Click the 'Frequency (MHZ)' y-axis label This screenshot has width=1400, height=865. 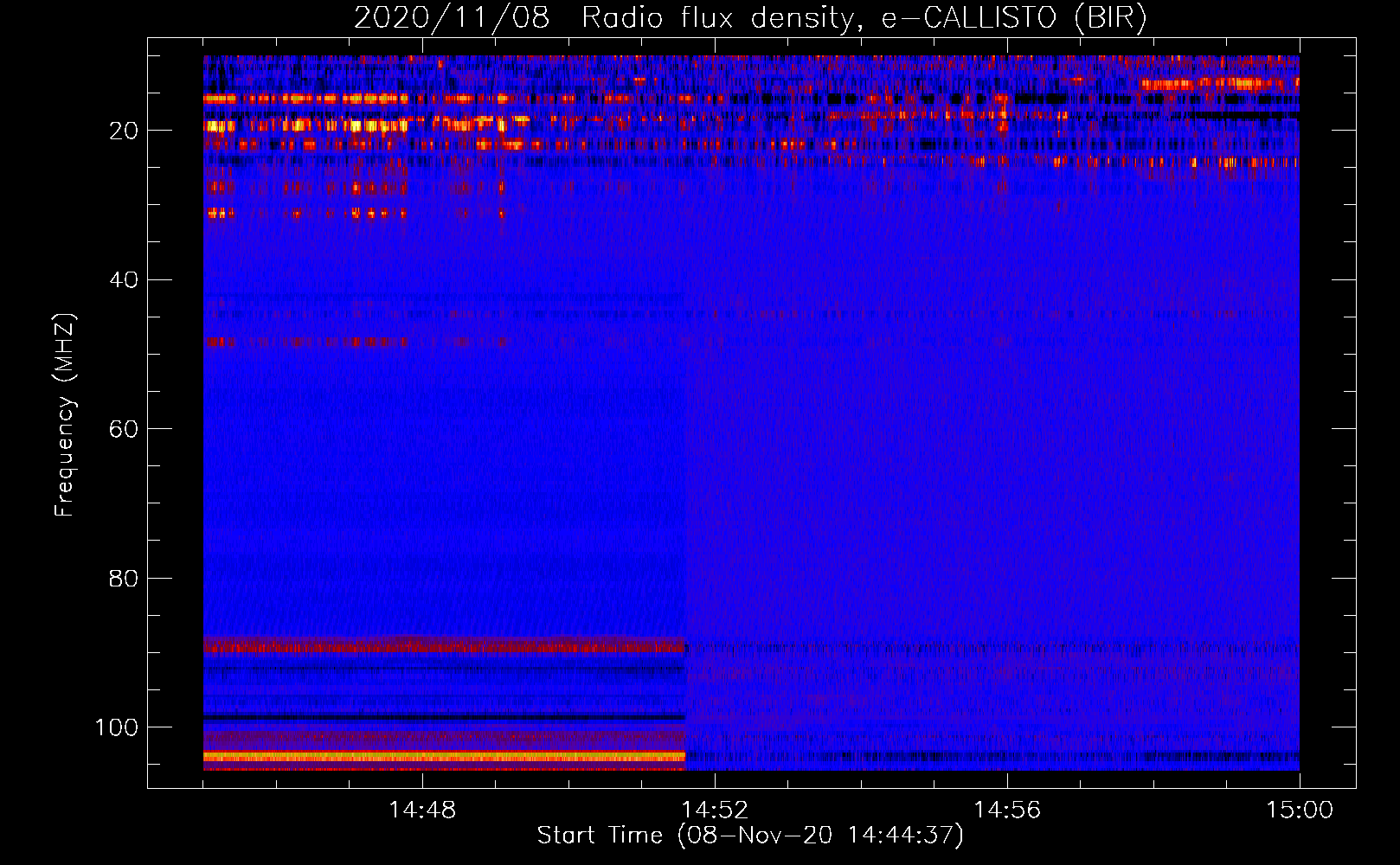tap(65, 415)
